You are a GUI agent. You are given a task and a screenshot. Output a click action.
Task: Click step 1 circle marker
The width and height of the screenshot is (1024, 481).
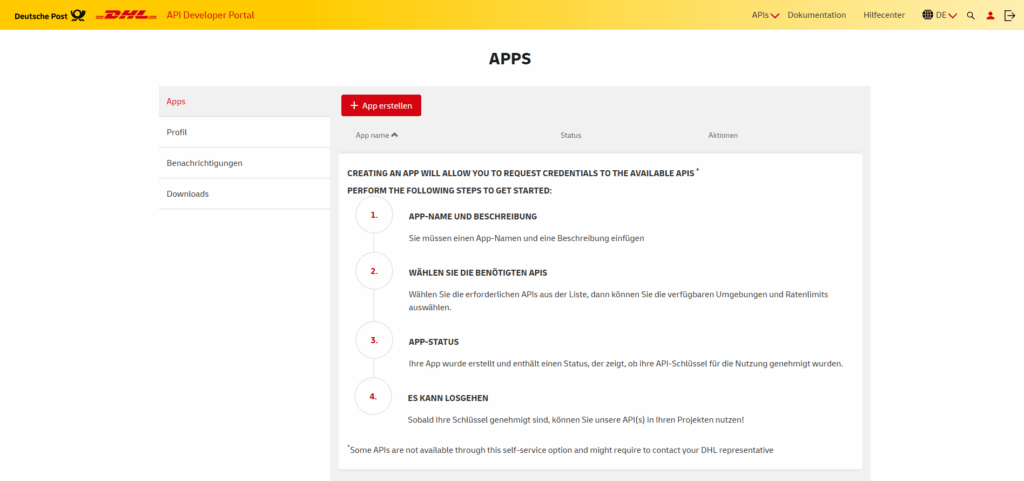point(374,215)
